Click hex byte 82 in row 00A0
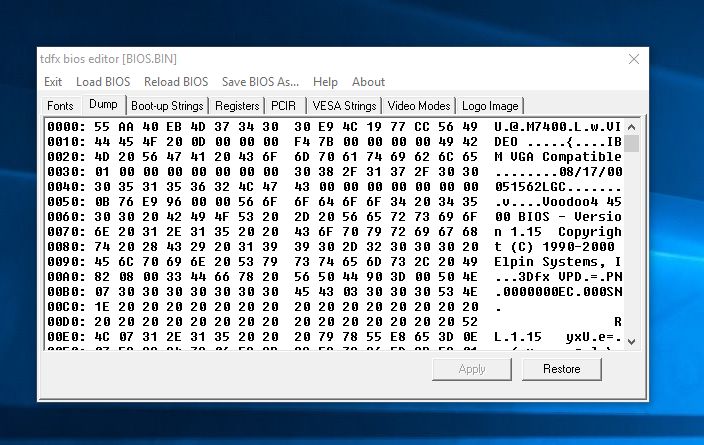 coord(102,277)
